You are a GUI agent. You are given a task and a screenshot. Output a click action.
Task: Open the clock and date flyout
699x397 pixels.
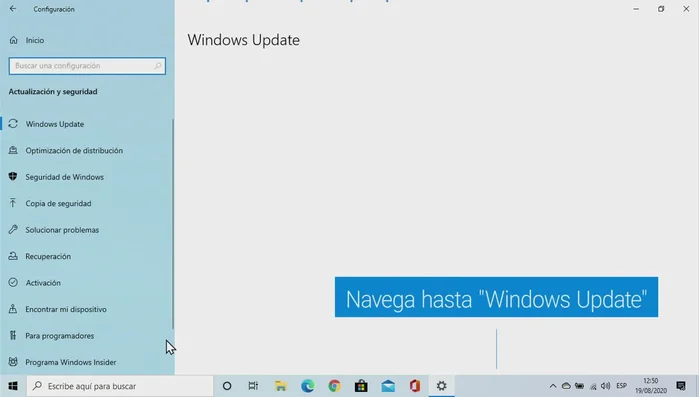click(x=651, y=386)
